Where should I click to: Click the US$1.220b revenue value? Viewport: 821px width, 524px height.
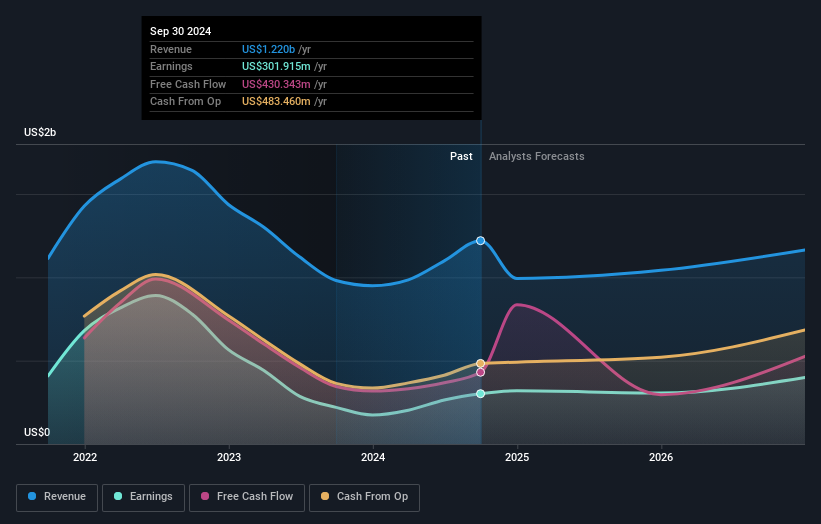pos(269,49)
